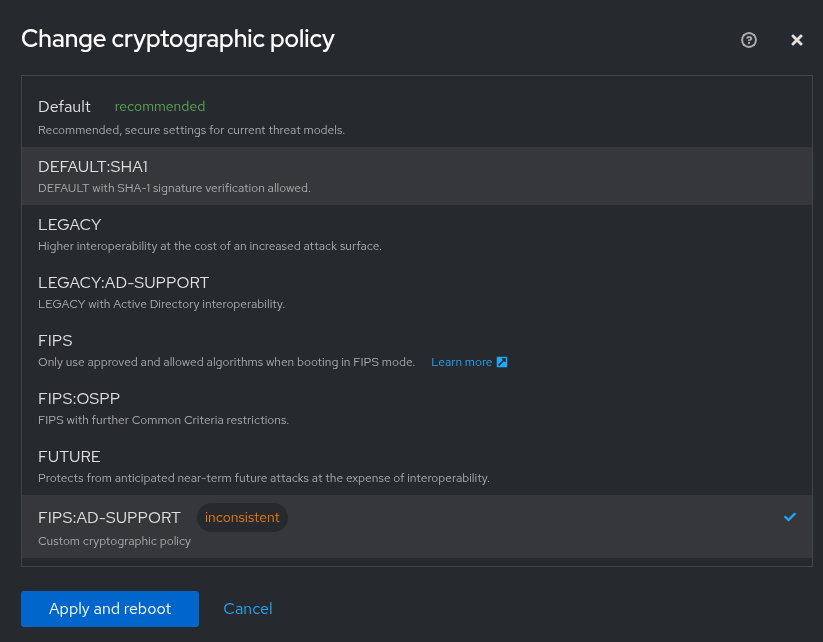Click the Cancel link button
Image resolution: width=823 pixels, height=642 pixels.
pyautogui.click(x=248, y=608)
